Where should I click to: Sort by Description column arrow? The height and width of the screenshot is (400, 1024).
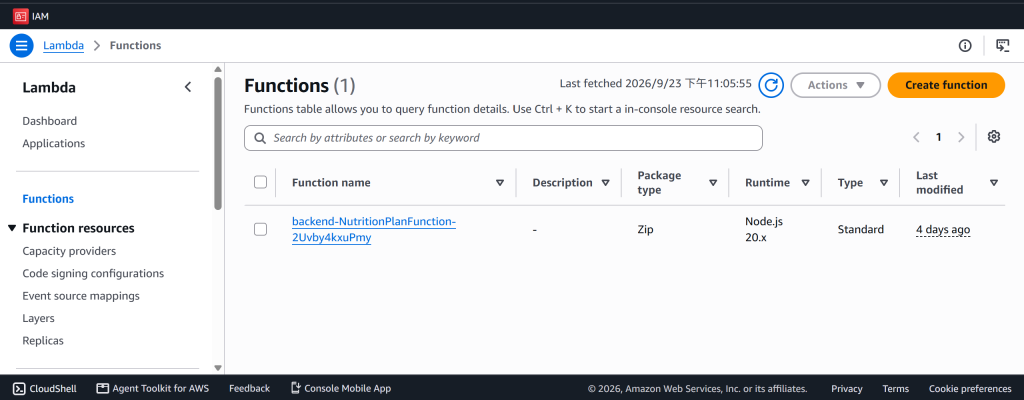pyautogui.click(x=605, y=183)
